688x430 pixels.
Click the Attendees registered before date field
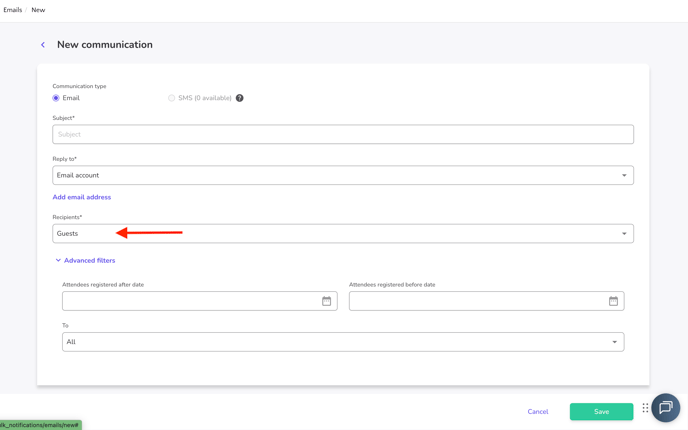477,301
